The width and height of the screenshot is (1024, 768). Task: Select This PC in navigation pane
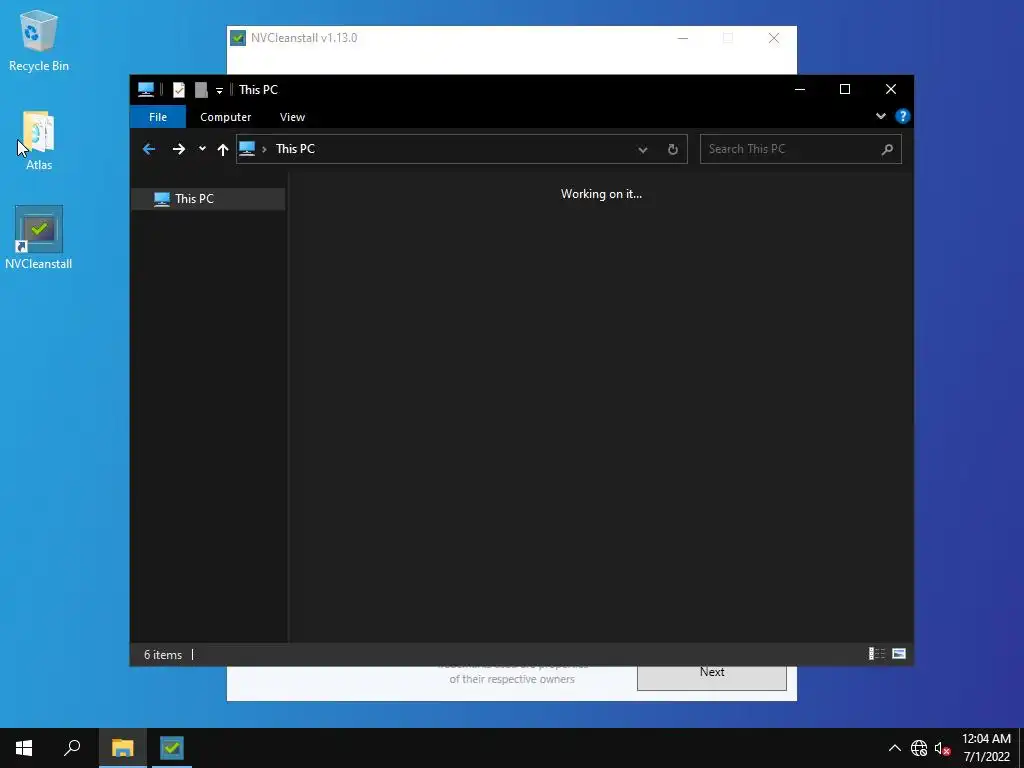(x=208, y=199)
